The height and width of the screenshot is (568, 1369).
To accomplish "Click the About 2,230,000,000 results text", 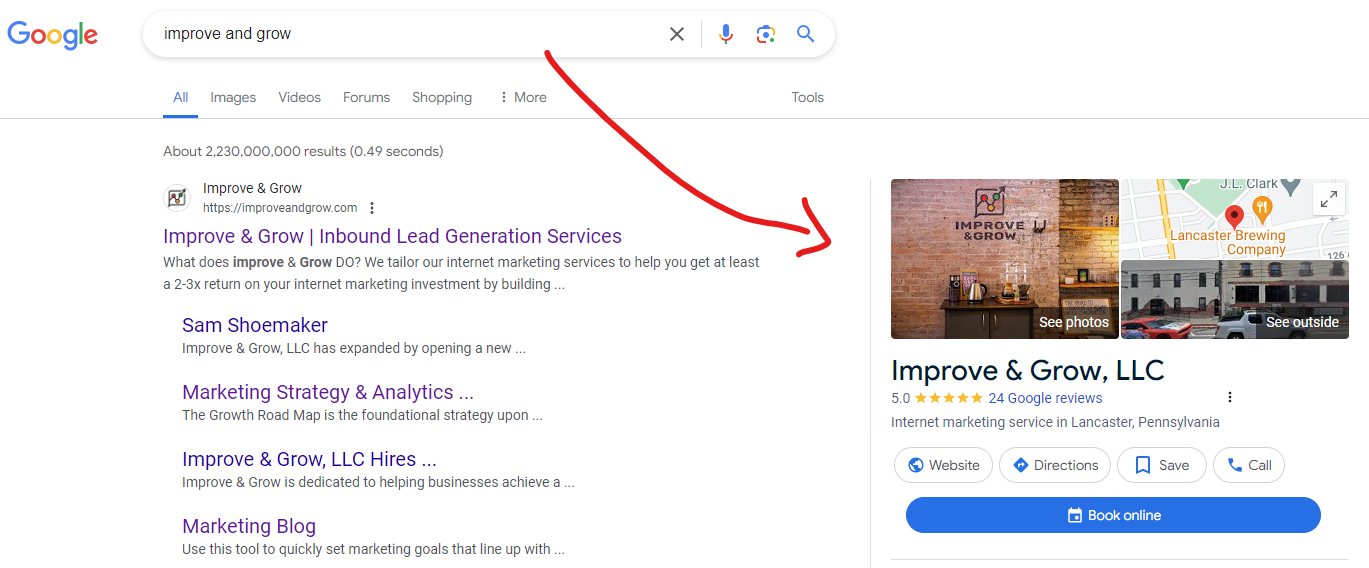I will pos(303,152).
